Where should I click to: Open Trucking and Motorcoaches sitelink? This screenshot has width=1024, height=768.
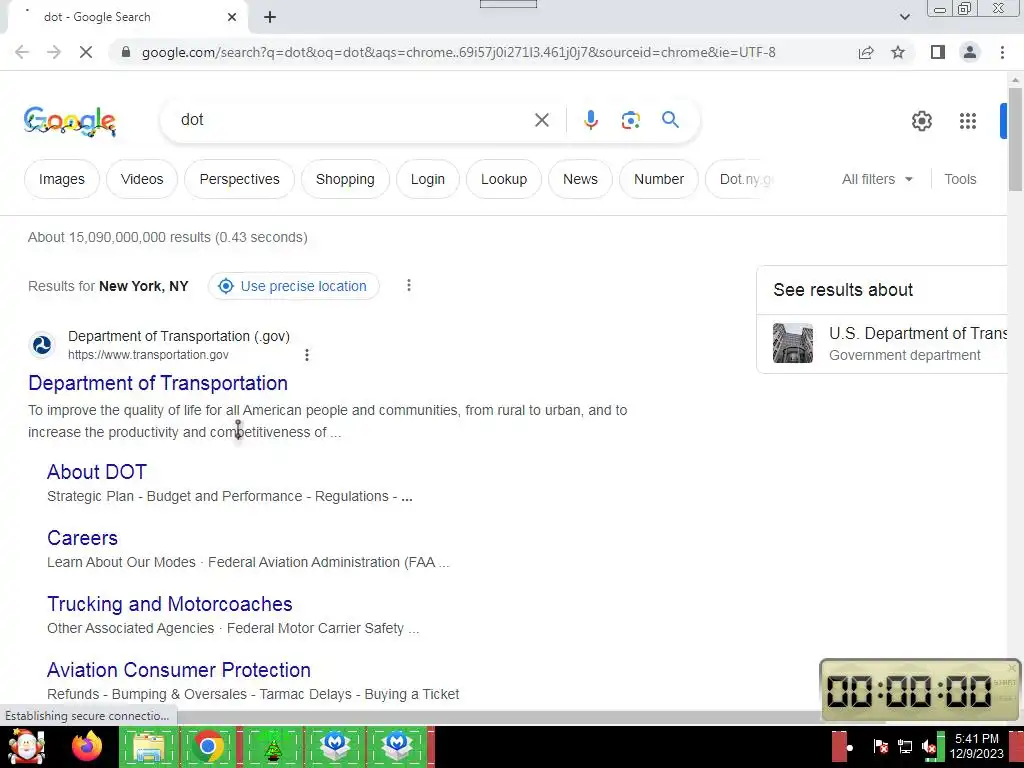coord(170,603)
